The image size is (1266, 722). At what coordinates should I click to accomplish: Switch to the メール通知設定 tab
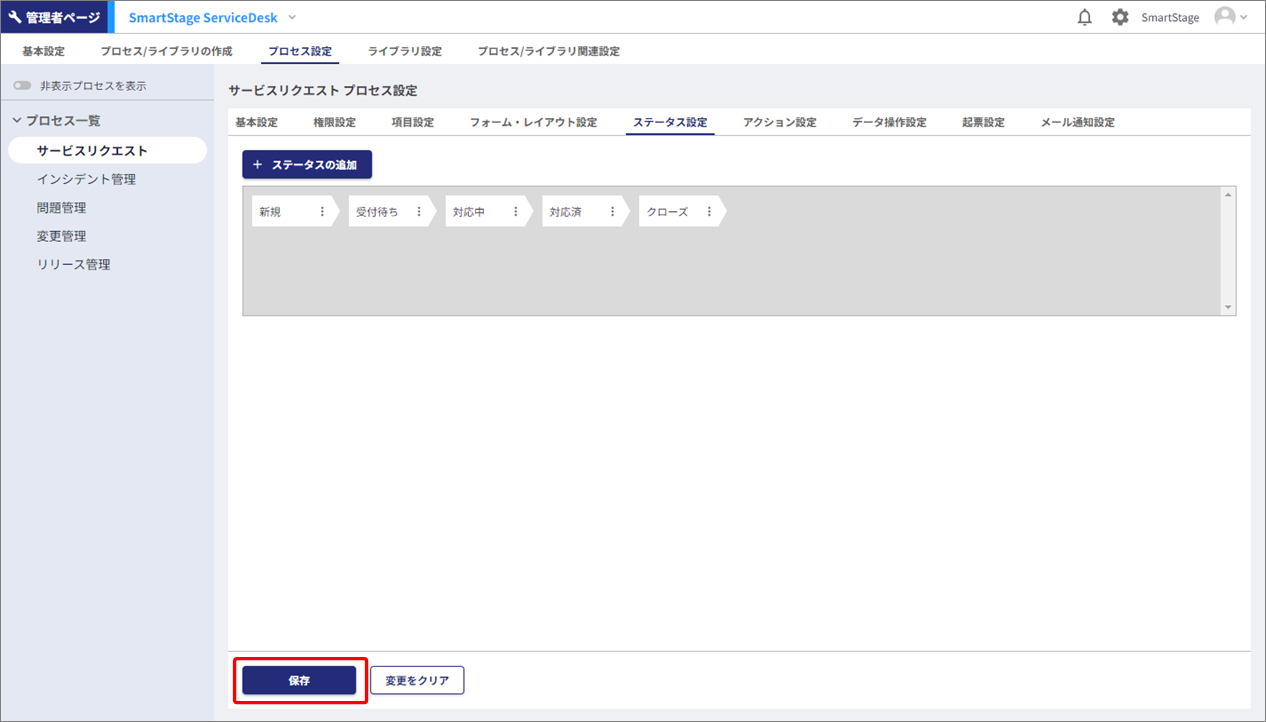point(1077,122)
